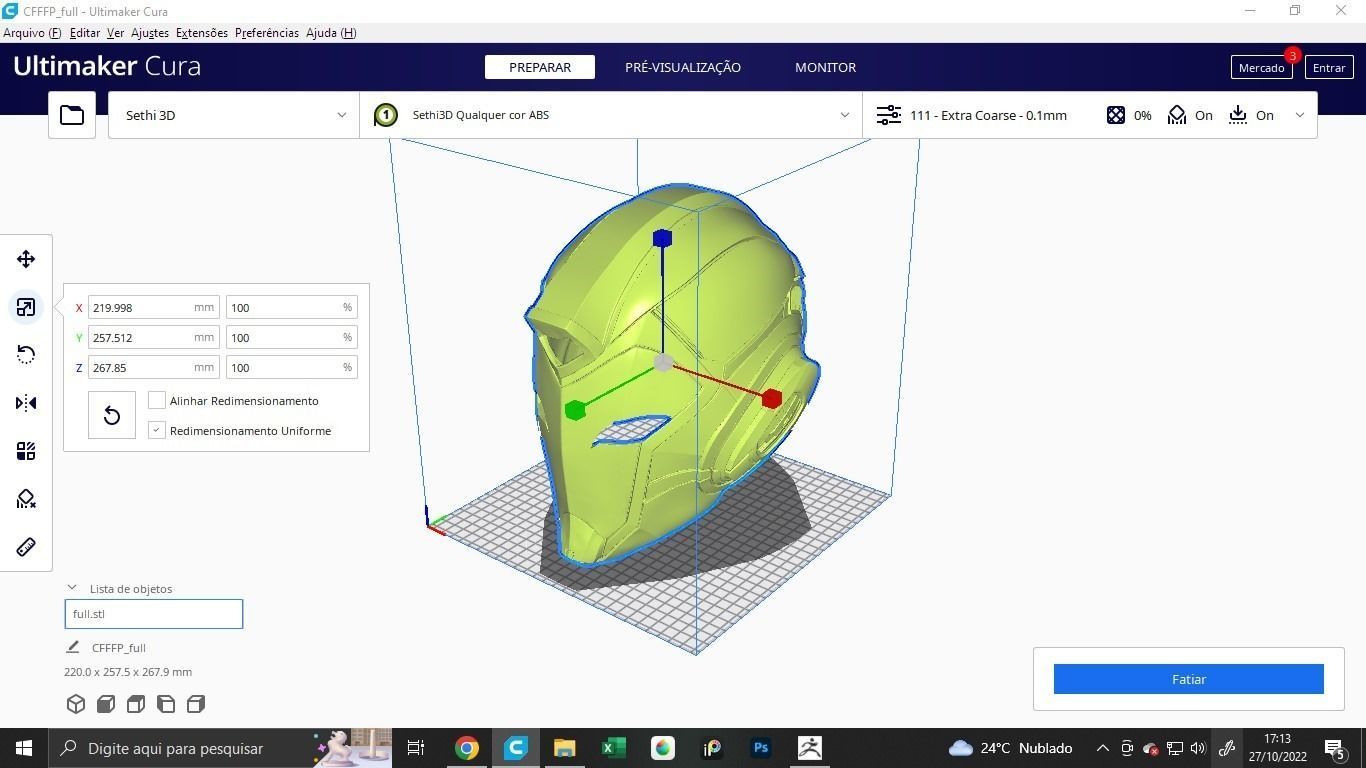1366x768 pixels.
Task: Switch to the MONITOR tab
Action: pos(825,67)
